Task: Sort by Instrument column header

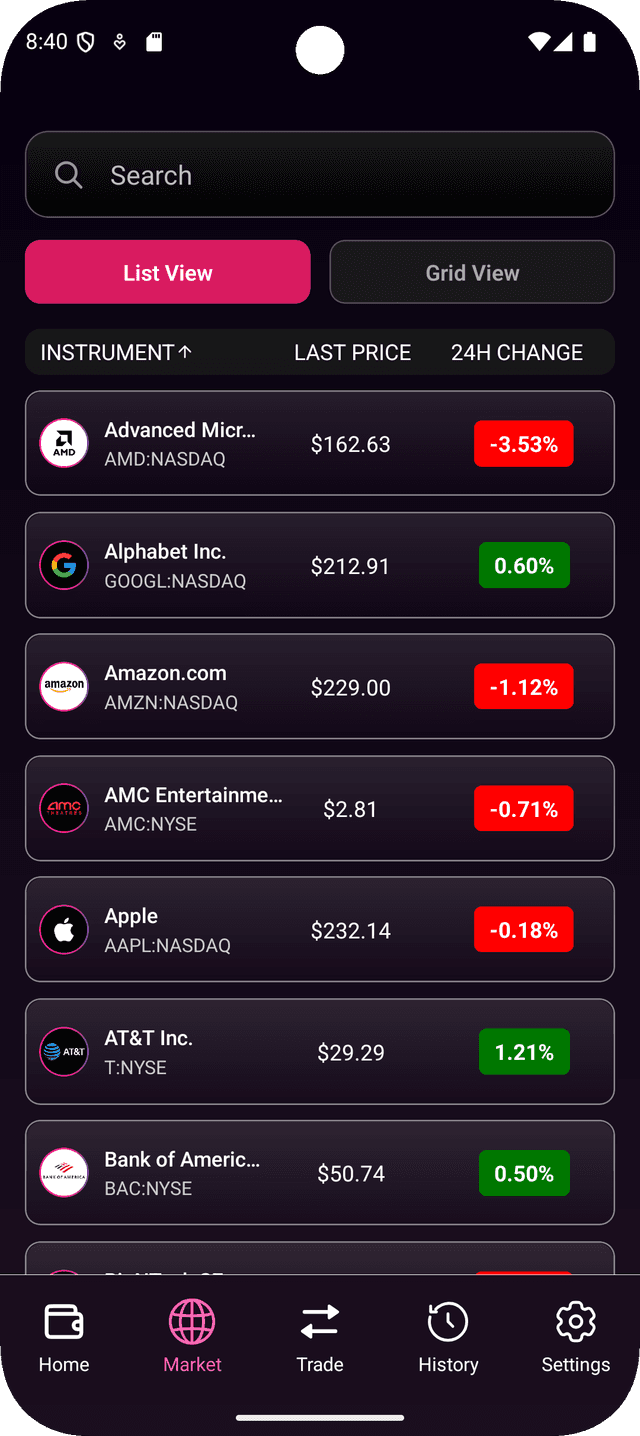Action: (x=116, y=352)
